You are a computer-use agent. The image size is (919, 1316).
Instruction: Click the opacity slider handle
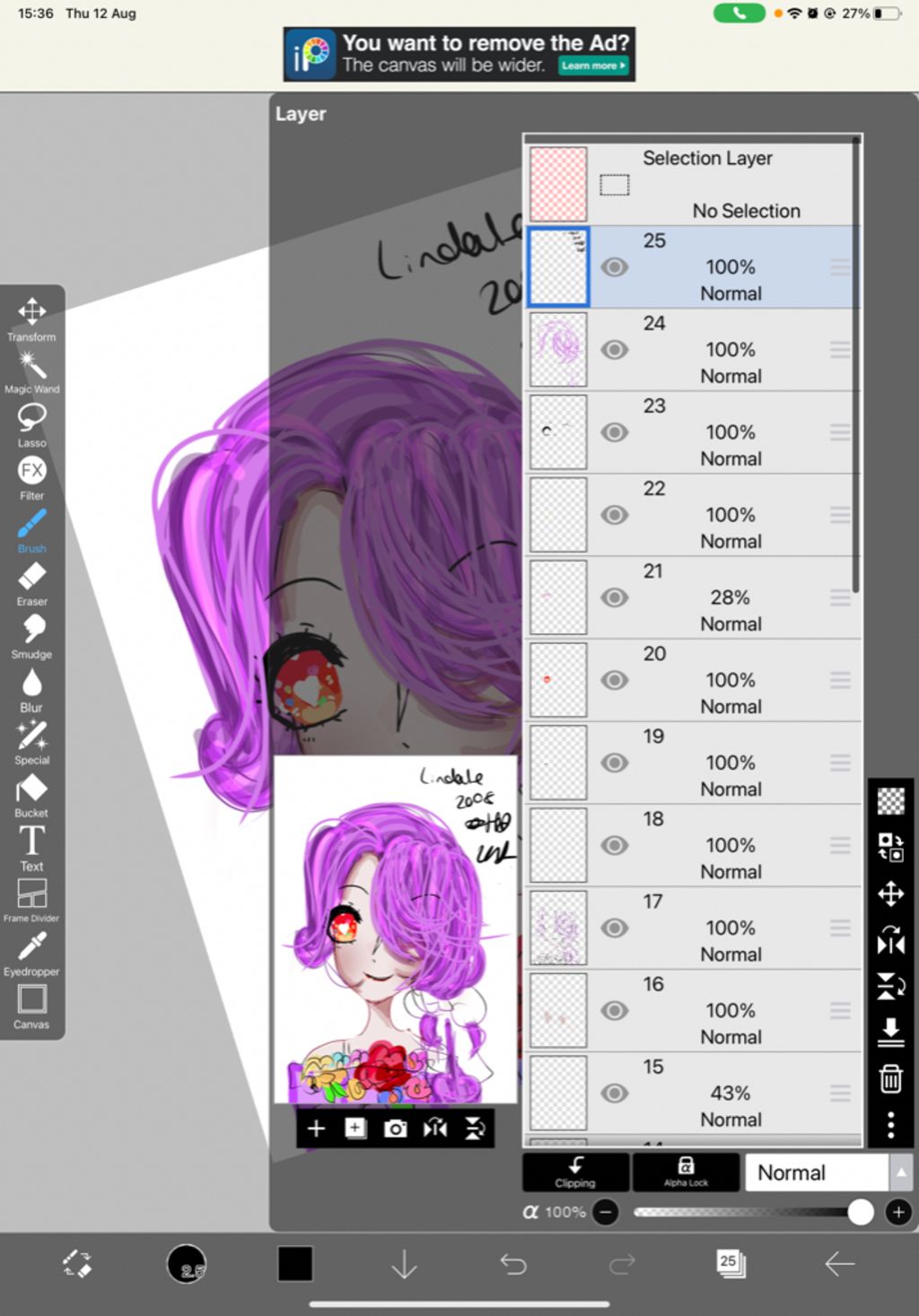861,1212
